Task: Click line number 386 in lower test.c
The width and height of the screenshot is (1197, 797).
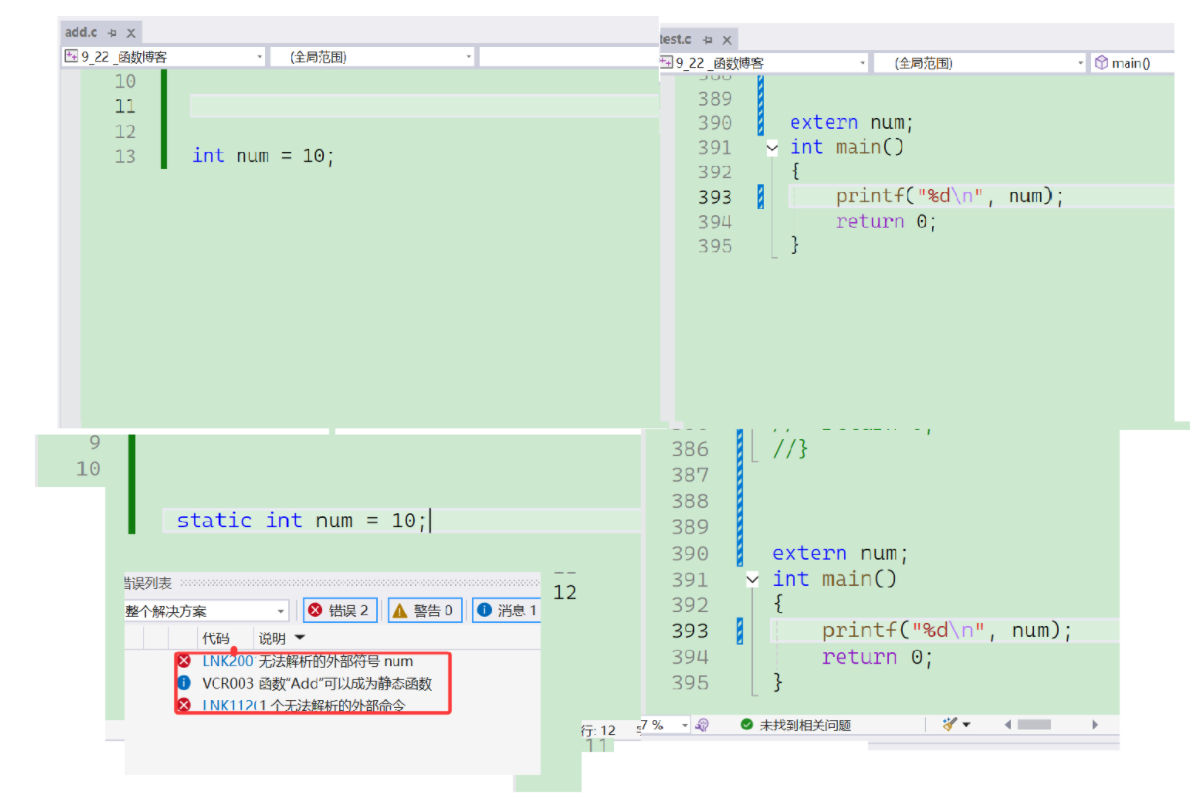Action: tap(690, 450)
